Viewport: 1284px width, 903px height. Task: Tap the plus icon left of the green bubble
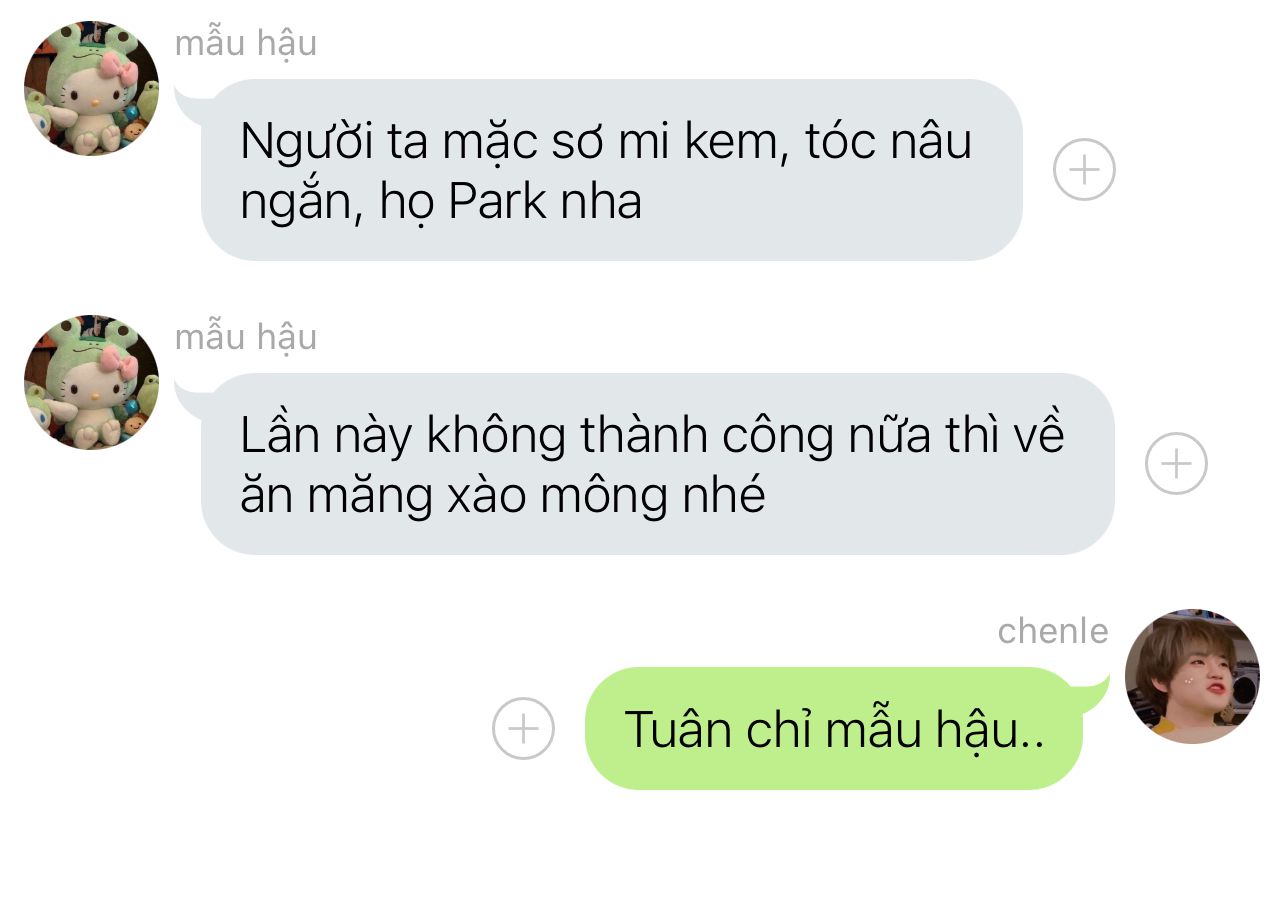tap(523, 728)
